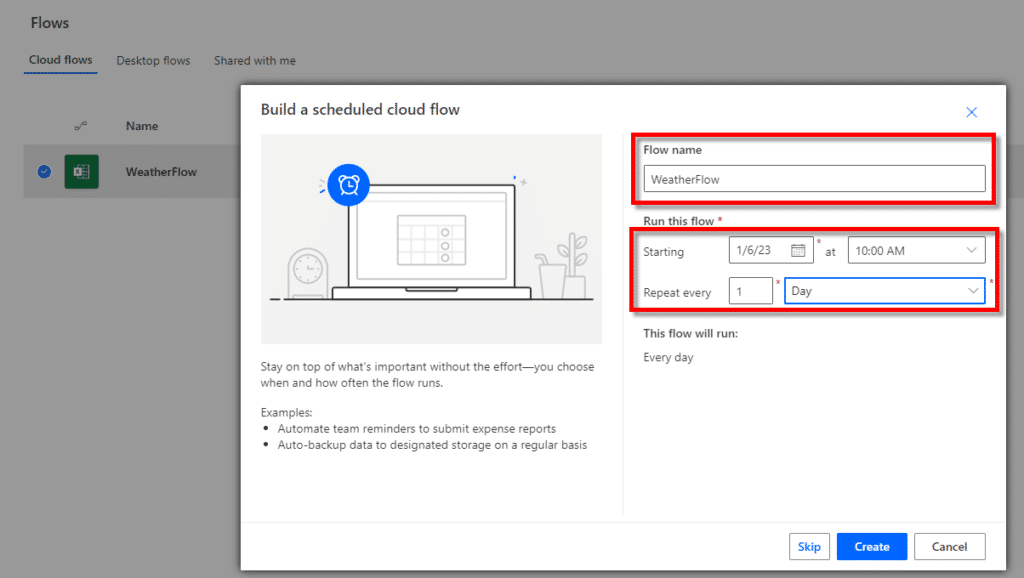
Task: Open the 10:00 AM time dropdown
Action: pyautogui.click(x=915, y=250)
